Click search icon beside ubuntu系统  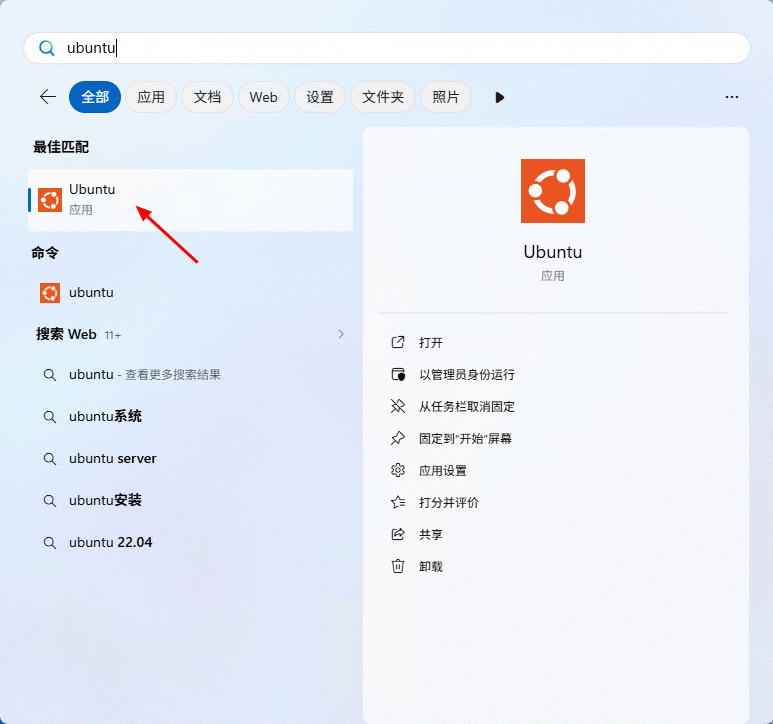tap(49, 417)
